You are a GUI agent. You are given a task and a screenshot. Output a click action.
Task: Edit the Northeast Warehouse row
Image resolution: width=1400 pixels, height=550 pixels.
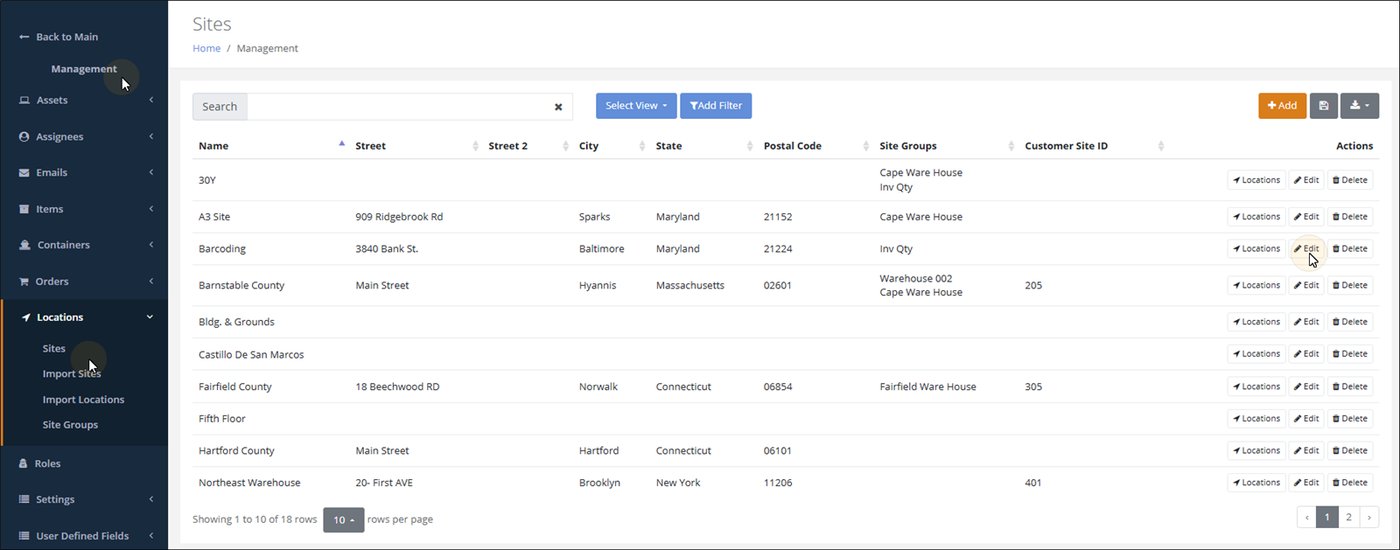(x=1306, y=483)
